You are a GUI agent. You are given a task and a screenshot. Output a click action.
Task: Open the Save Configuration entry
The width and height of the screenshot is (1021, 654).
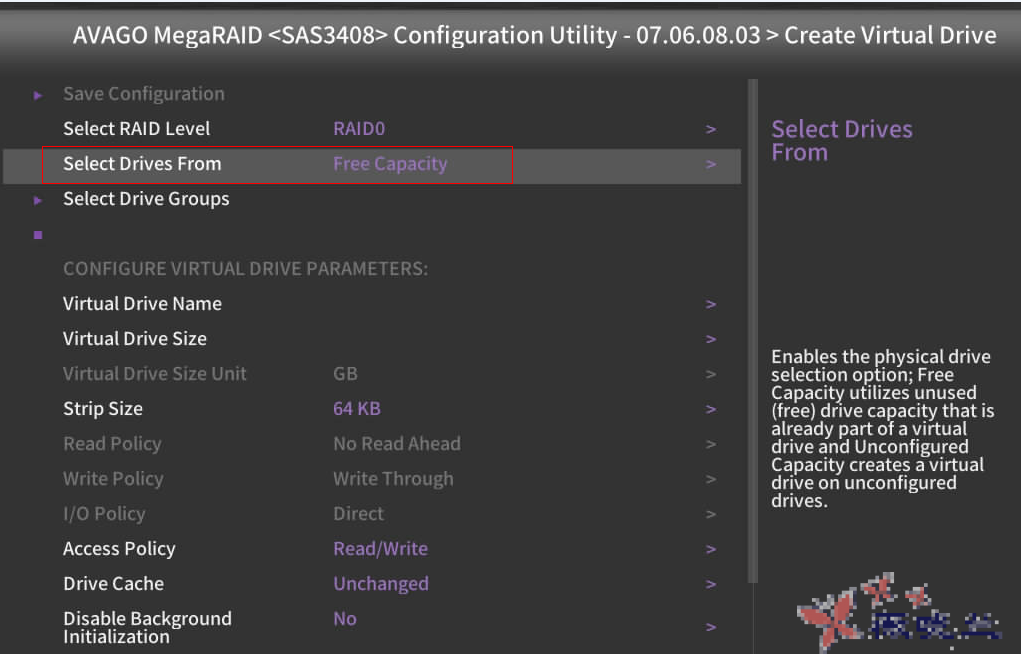(144, 94)
